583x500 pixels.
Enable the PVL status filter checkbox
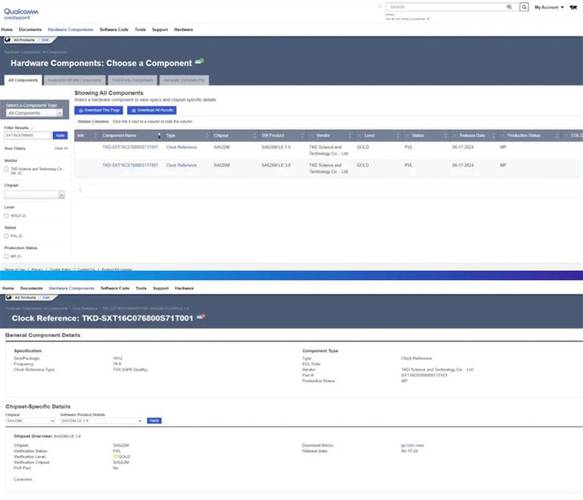pos(6,236)
